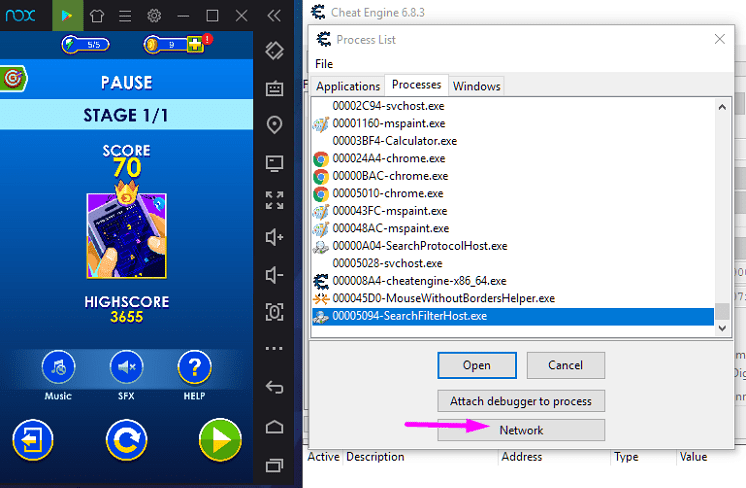Open Nox settings gear
This screenshot has width=746, height=488.
154,16
